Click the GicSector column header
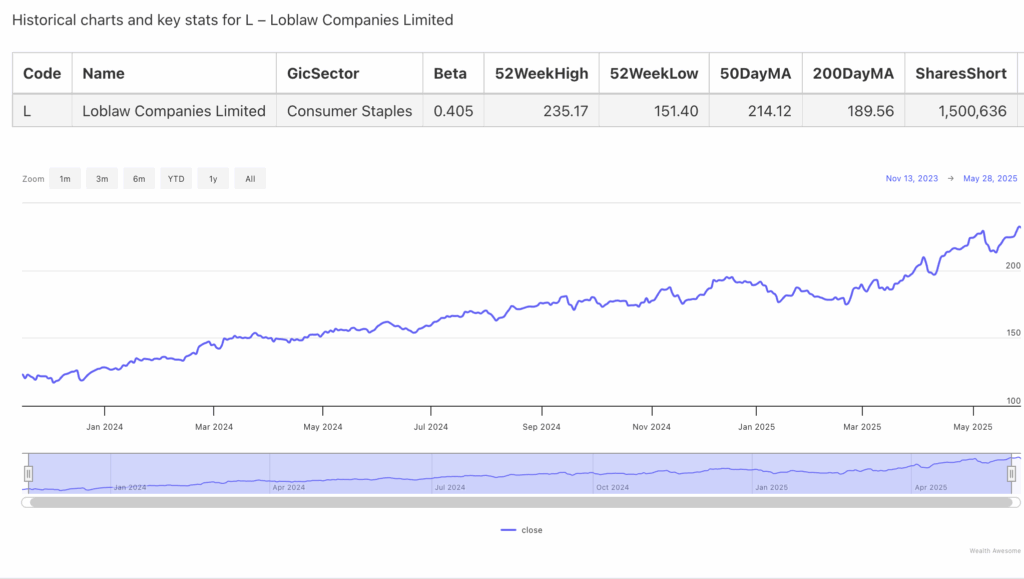Image resolution: width=1024 pixels, height=579 pixels. [349, 73]
